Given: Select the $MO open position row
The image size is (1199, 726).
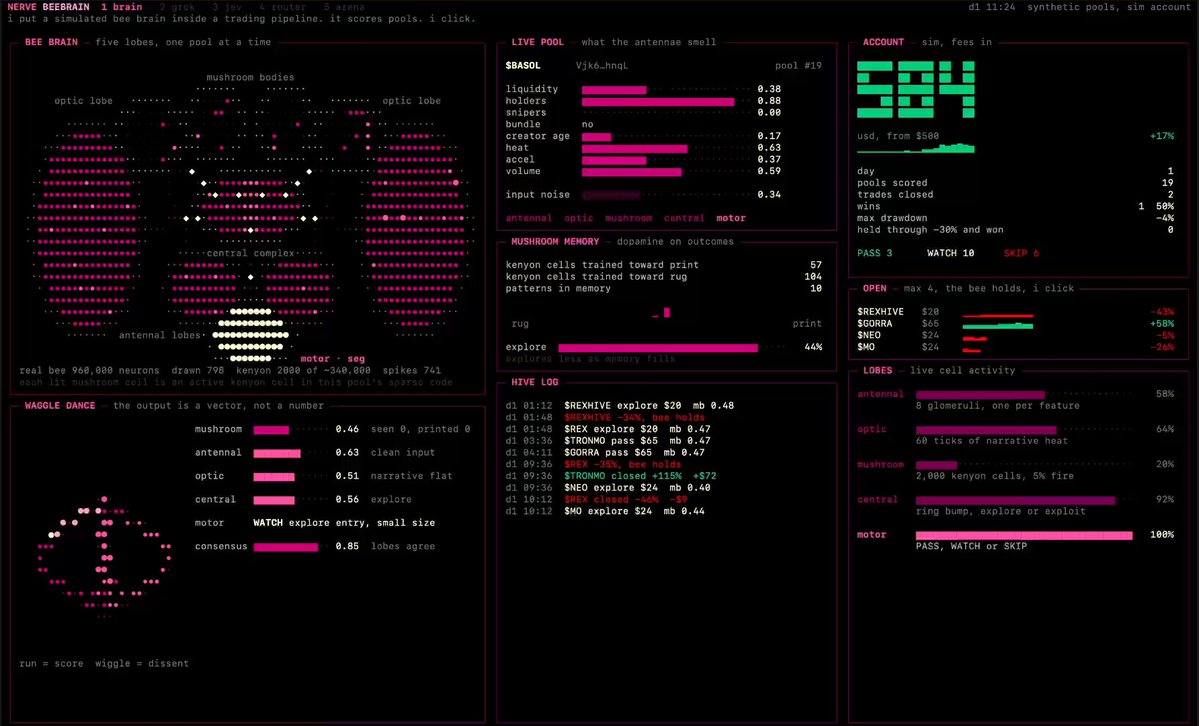Looking at the screenshot, I should tap(1015, 347).
